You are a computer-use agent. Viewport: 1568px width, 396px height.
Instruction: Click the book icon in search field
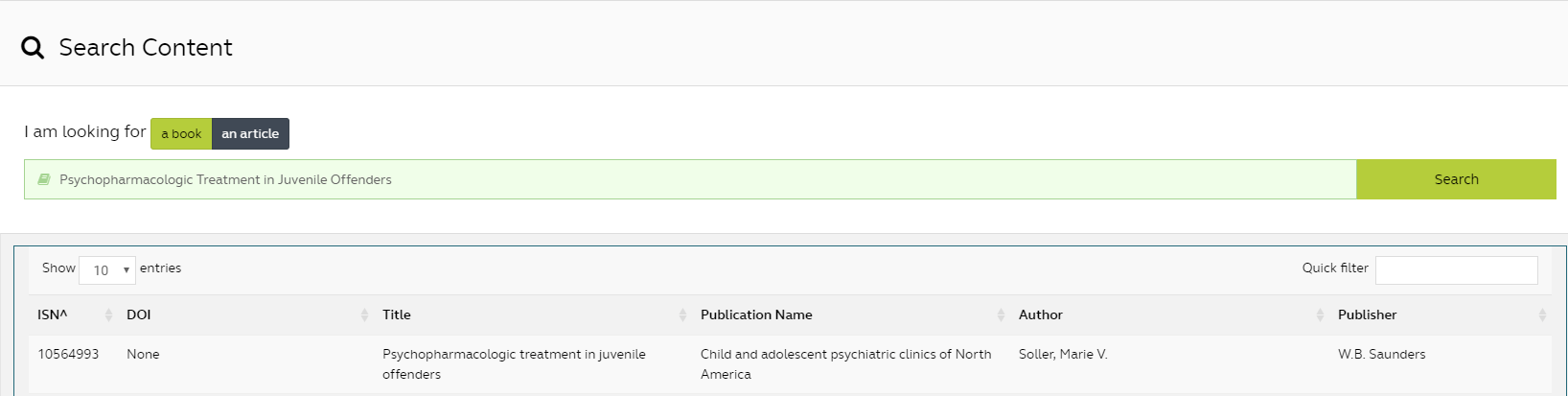coord(43,179)
